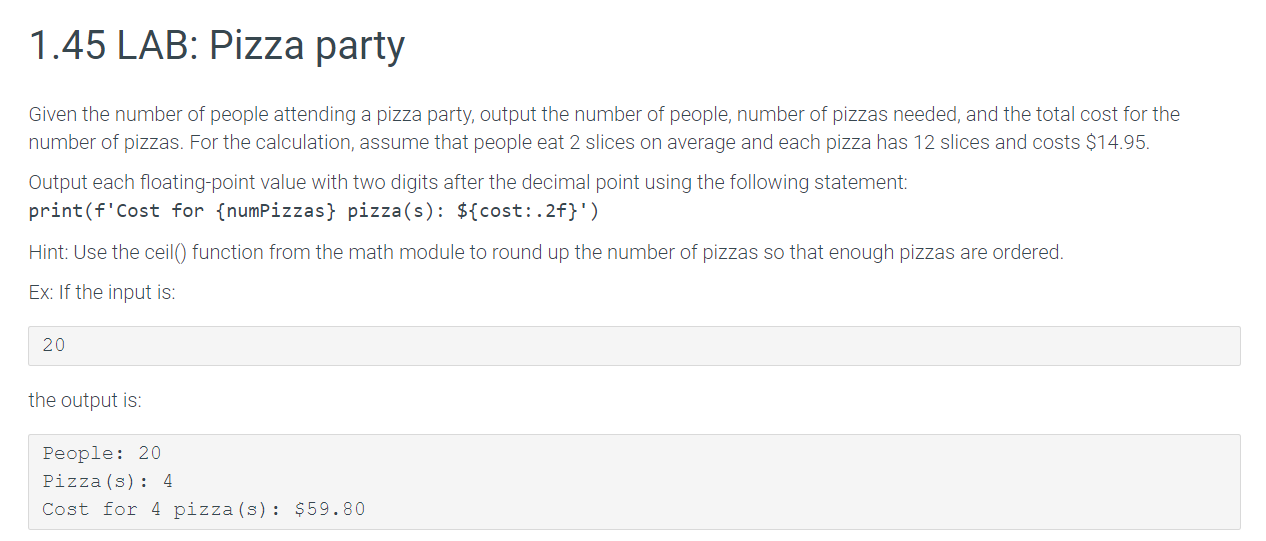
Task: Click the line "Output each floating-point value"
Action: tap(468, 182)
